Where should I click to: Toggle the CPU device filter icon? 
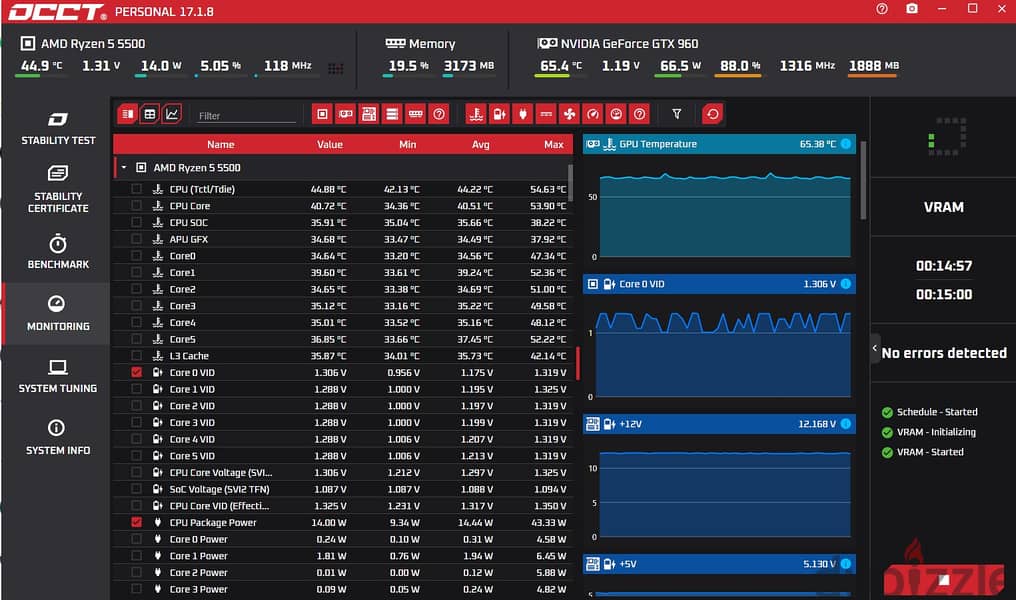322,114
